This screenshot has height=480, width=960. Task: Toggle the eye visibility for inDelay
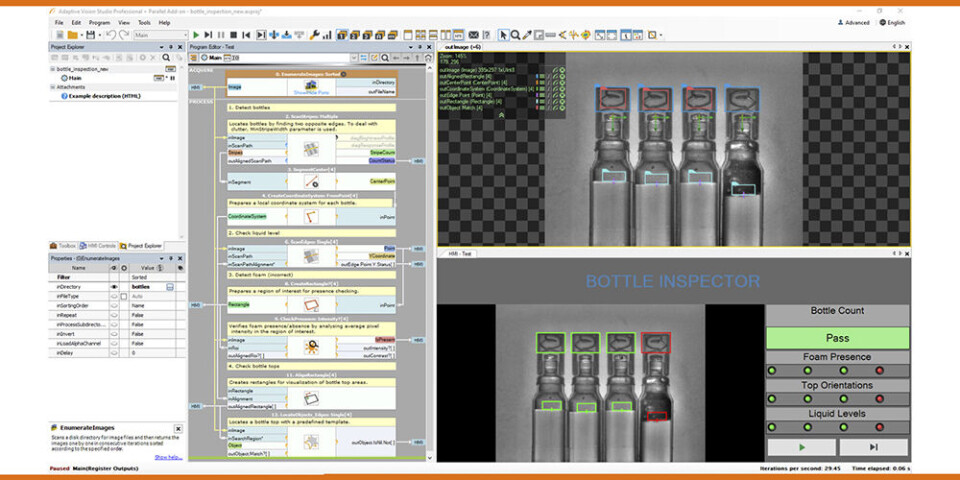pyautogui.click(x=114, y=353)
